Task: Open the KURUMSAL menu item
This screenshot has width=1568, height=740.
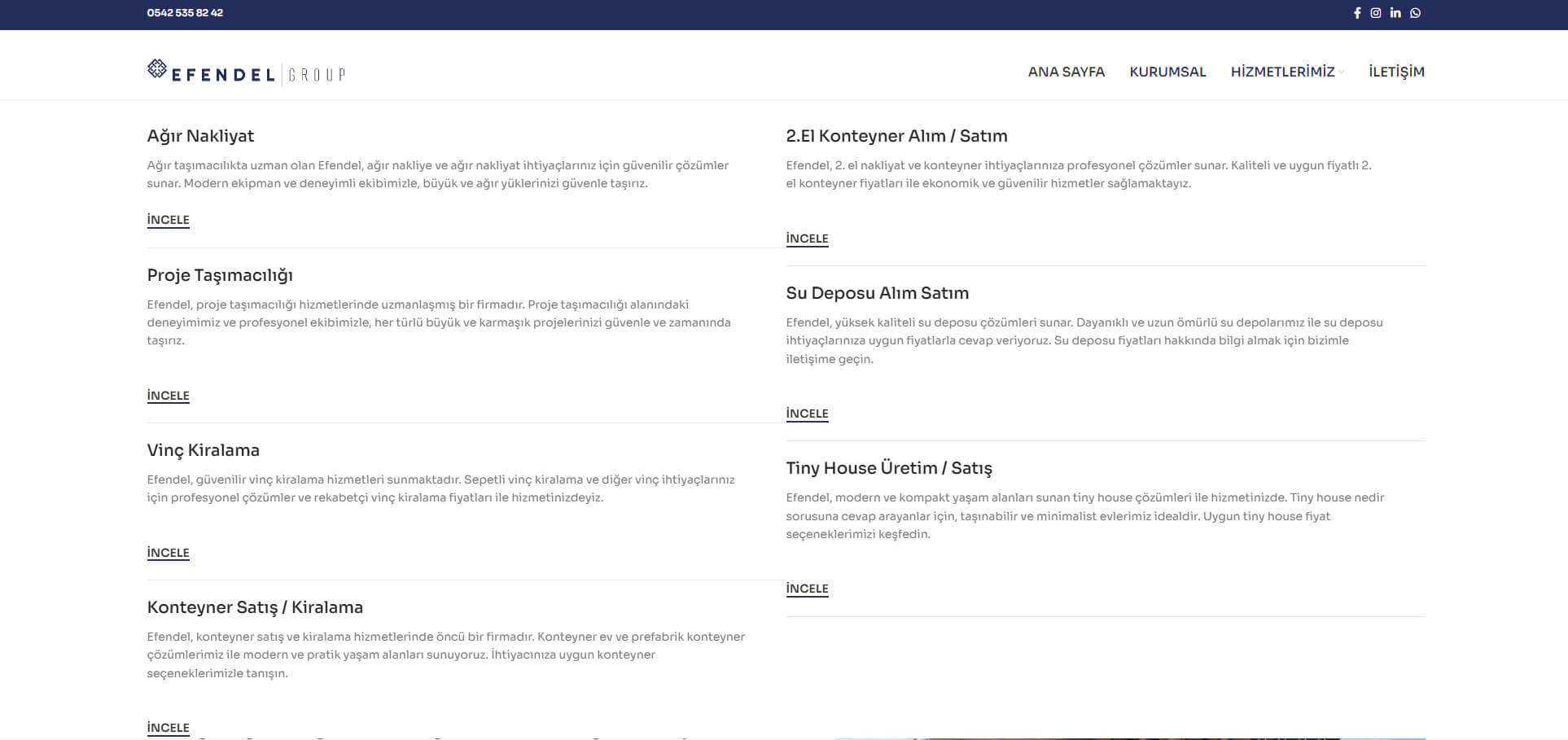Action: [x=1167, y=72]
